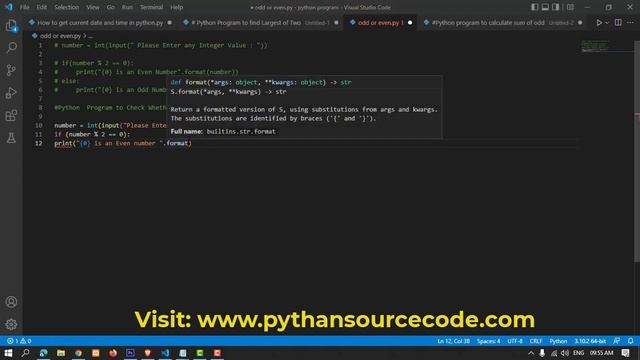The height and width of the screenshot is (360, 640).
Task: Change encoding via 'UTF-8' status
Action: [515, 341]
